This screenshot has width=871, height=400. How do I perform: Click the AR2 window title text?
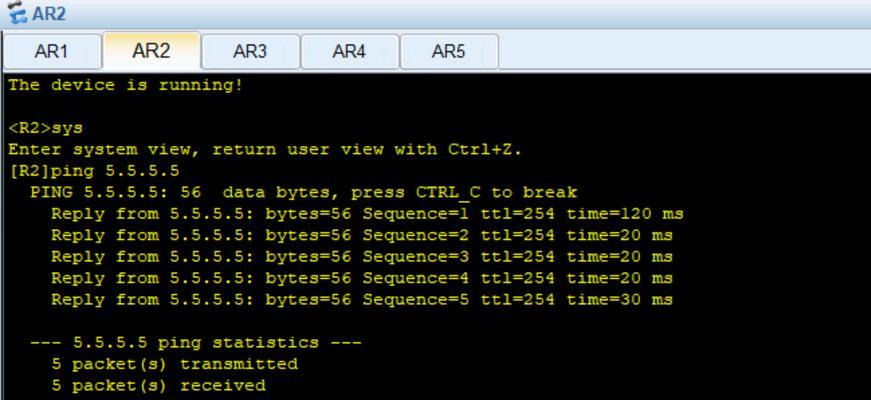pos(49,14)
